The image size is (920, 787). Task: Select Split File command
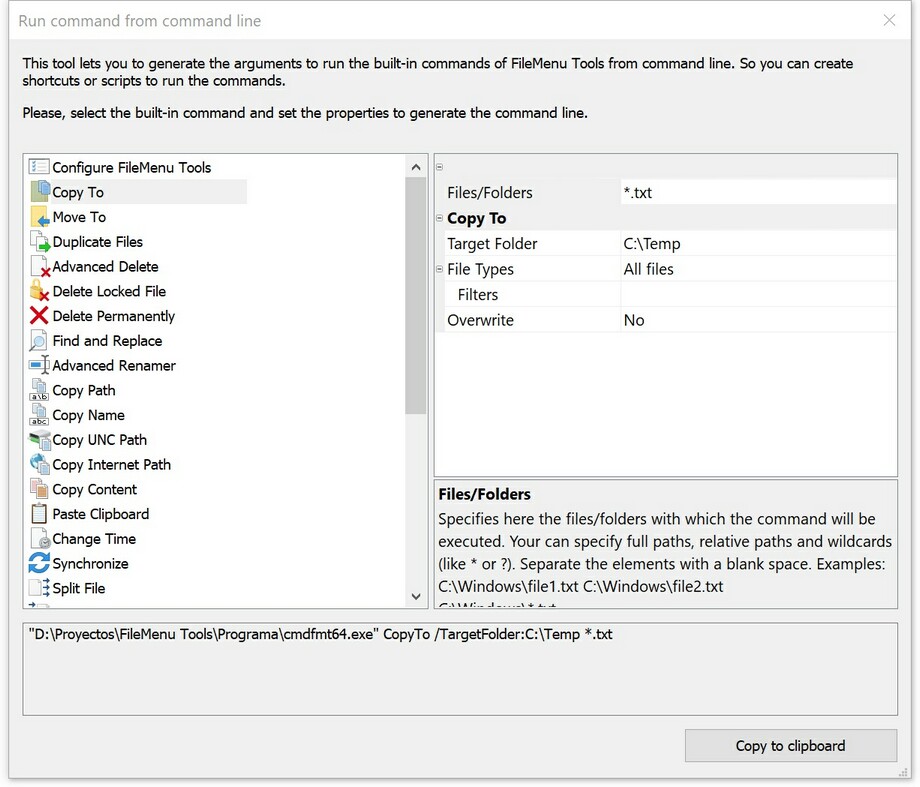click(79, 589)
